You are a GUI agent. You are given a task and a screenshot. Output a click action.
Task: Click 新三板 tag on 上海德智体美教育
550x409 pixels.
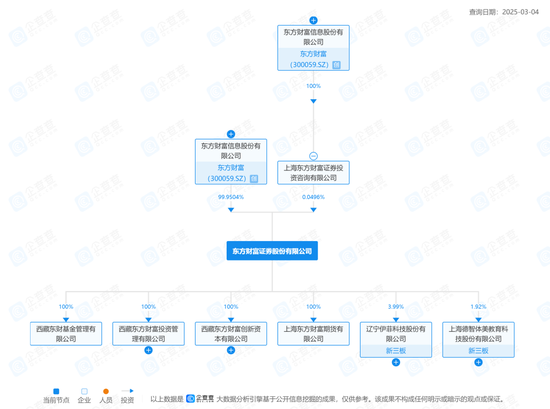(x=478, y=350)
